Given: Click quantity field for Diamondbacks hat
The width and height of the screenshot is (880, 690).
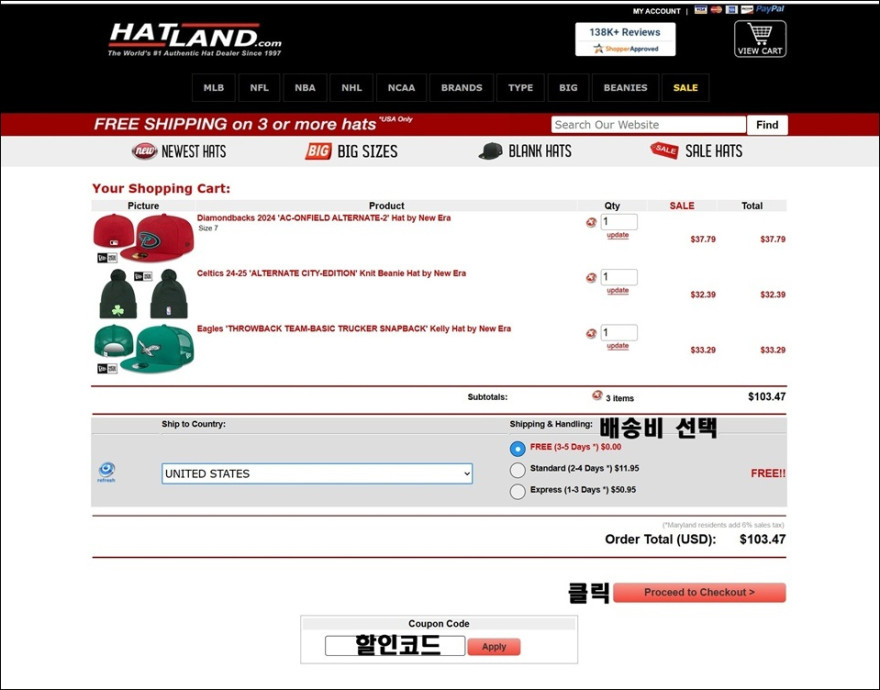Looking at the screenshot, I should (x=619, y=222).
